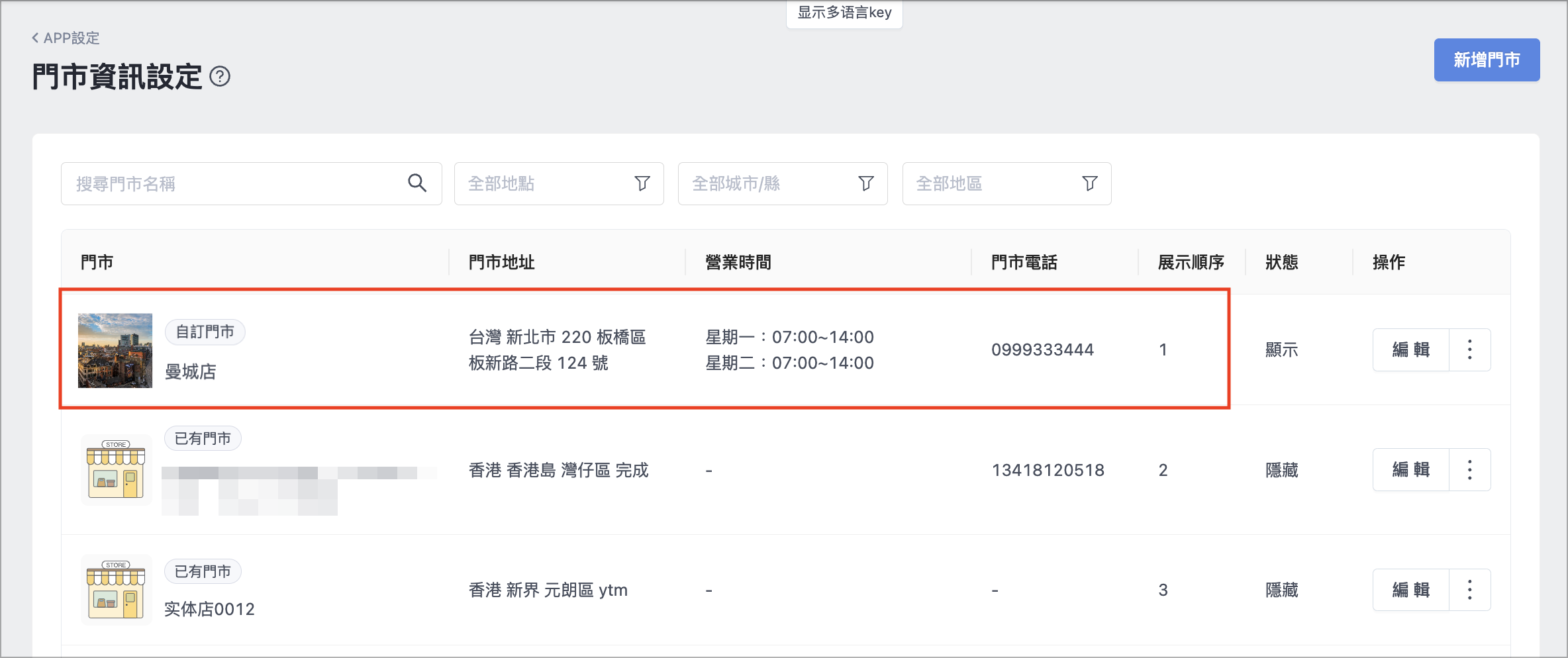Click the store icon in 灣仔區 row

116,470
